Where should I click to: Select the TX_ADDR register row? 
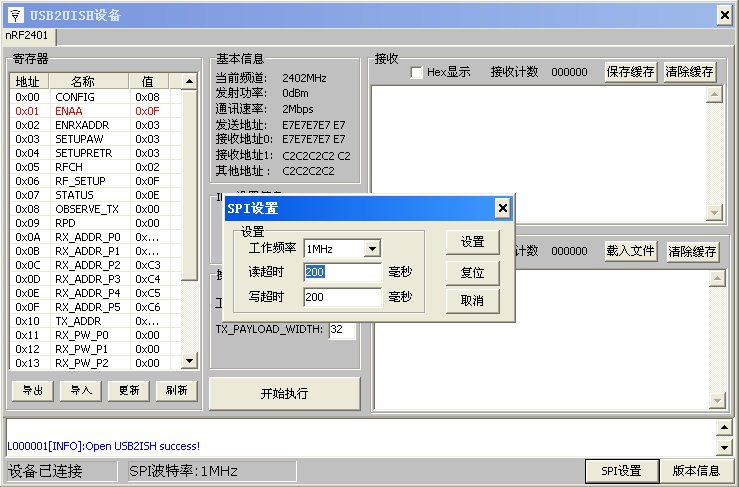(95, 321)
